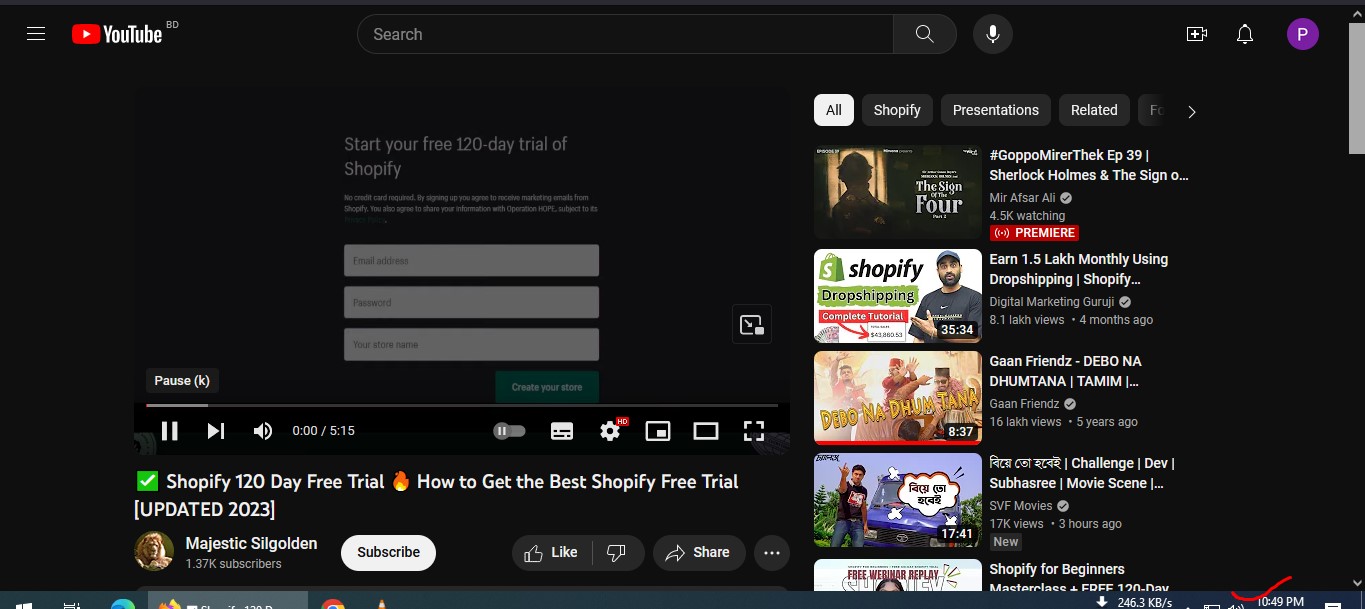Toggle the autoplay switch
The image size is (1365, 609).
tap(509, 431)
